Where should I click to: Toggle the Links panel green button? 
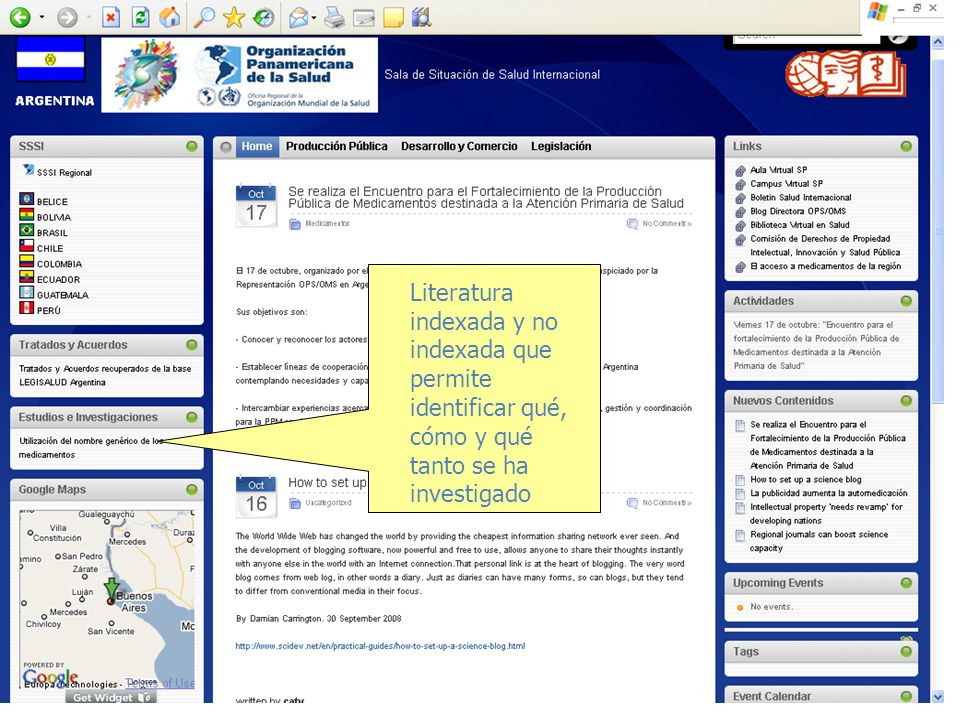coord(906,146)
